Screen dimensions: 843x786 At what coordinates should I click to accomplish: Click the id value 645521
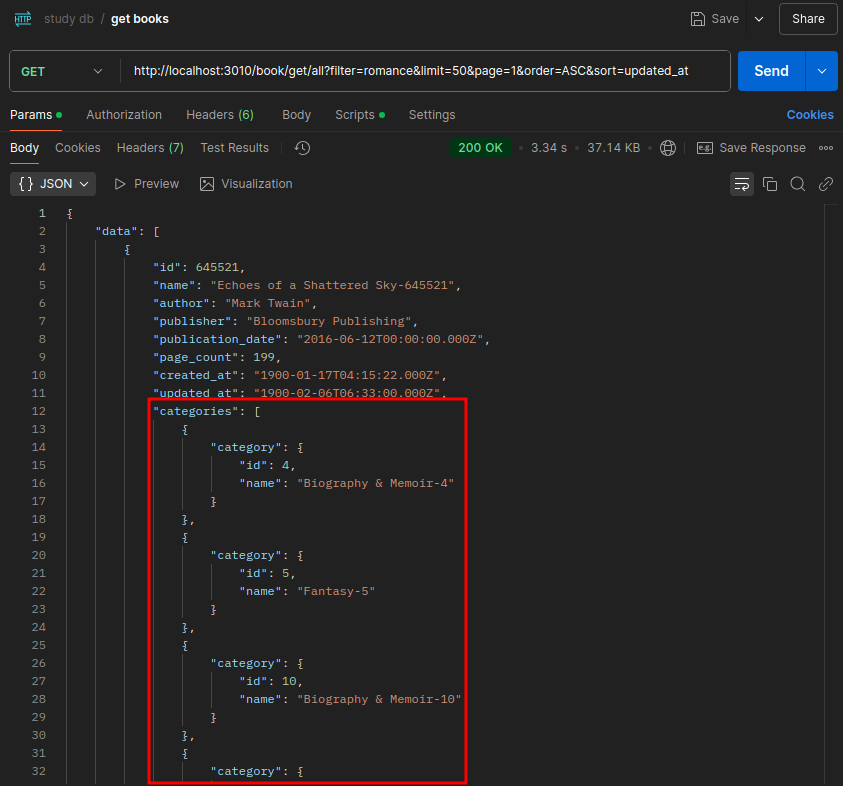[217, 267]
